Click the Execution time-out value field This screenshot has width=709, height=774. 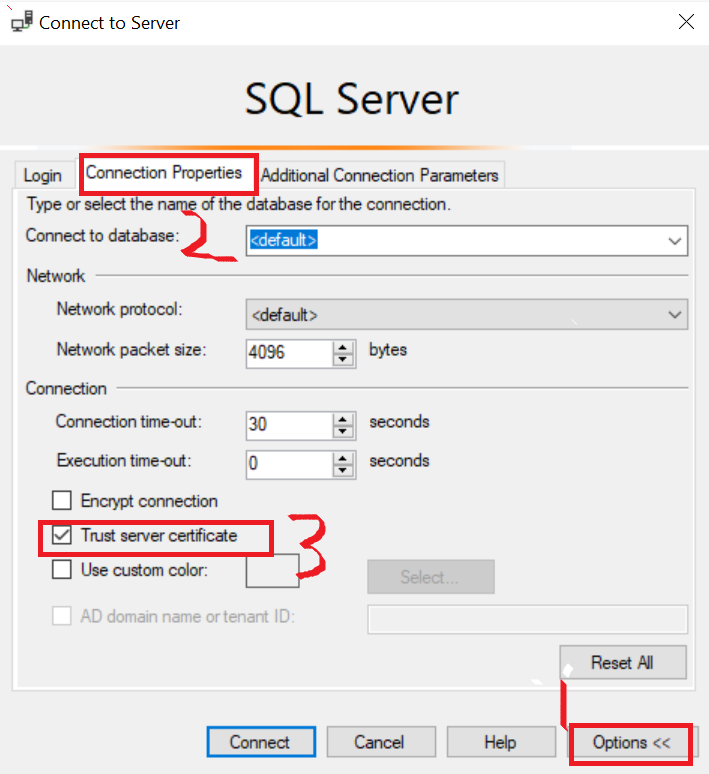[289, 464]
